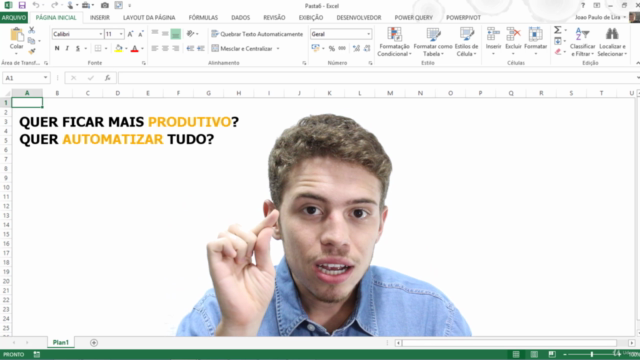Open Formatação Condicional menu
This screenshot has height=360, width=640.
click(394, 42)
